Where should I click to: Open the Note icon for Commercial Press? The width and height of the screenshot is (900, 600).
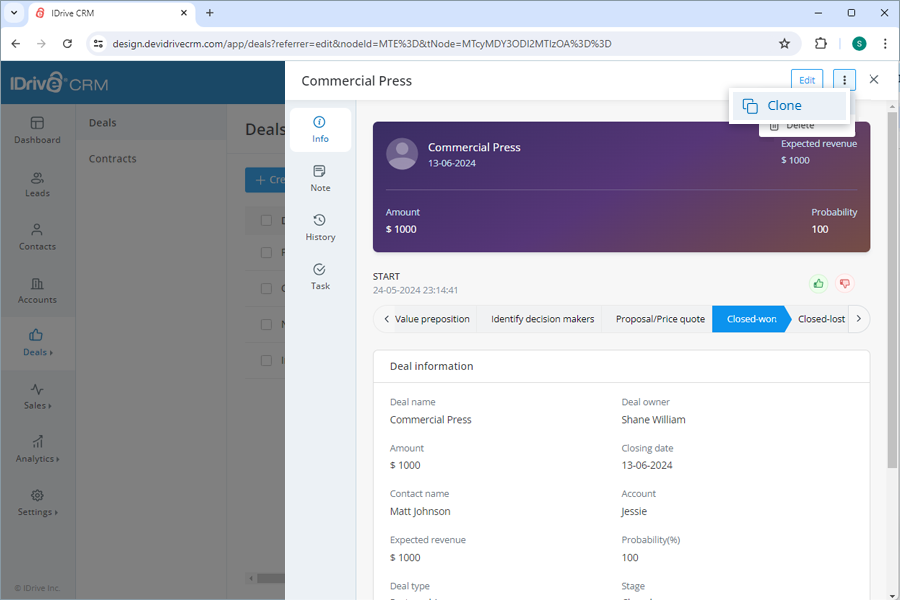(x=320, y=178)
